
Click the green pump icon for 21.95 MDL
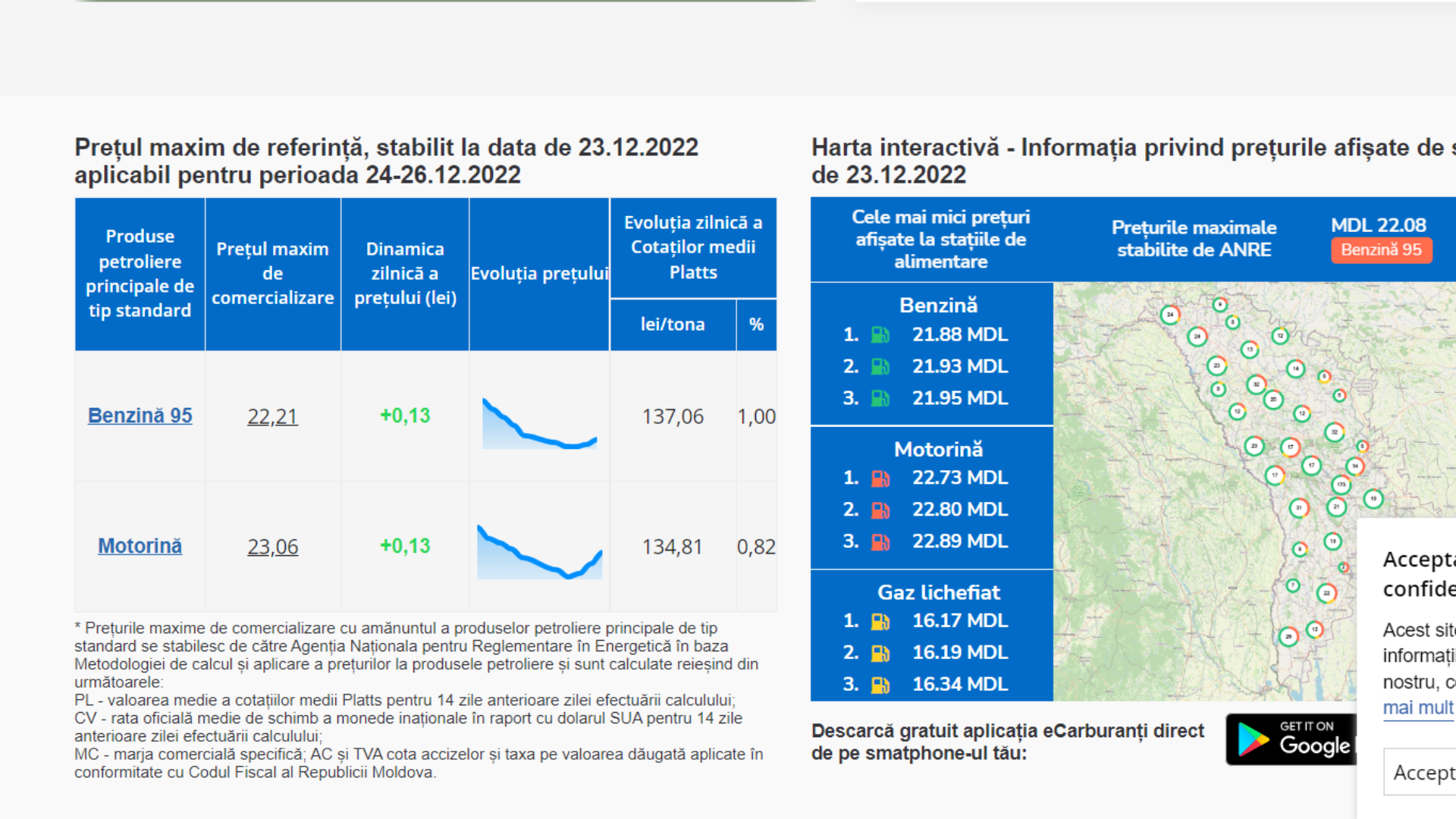[880, 398]
